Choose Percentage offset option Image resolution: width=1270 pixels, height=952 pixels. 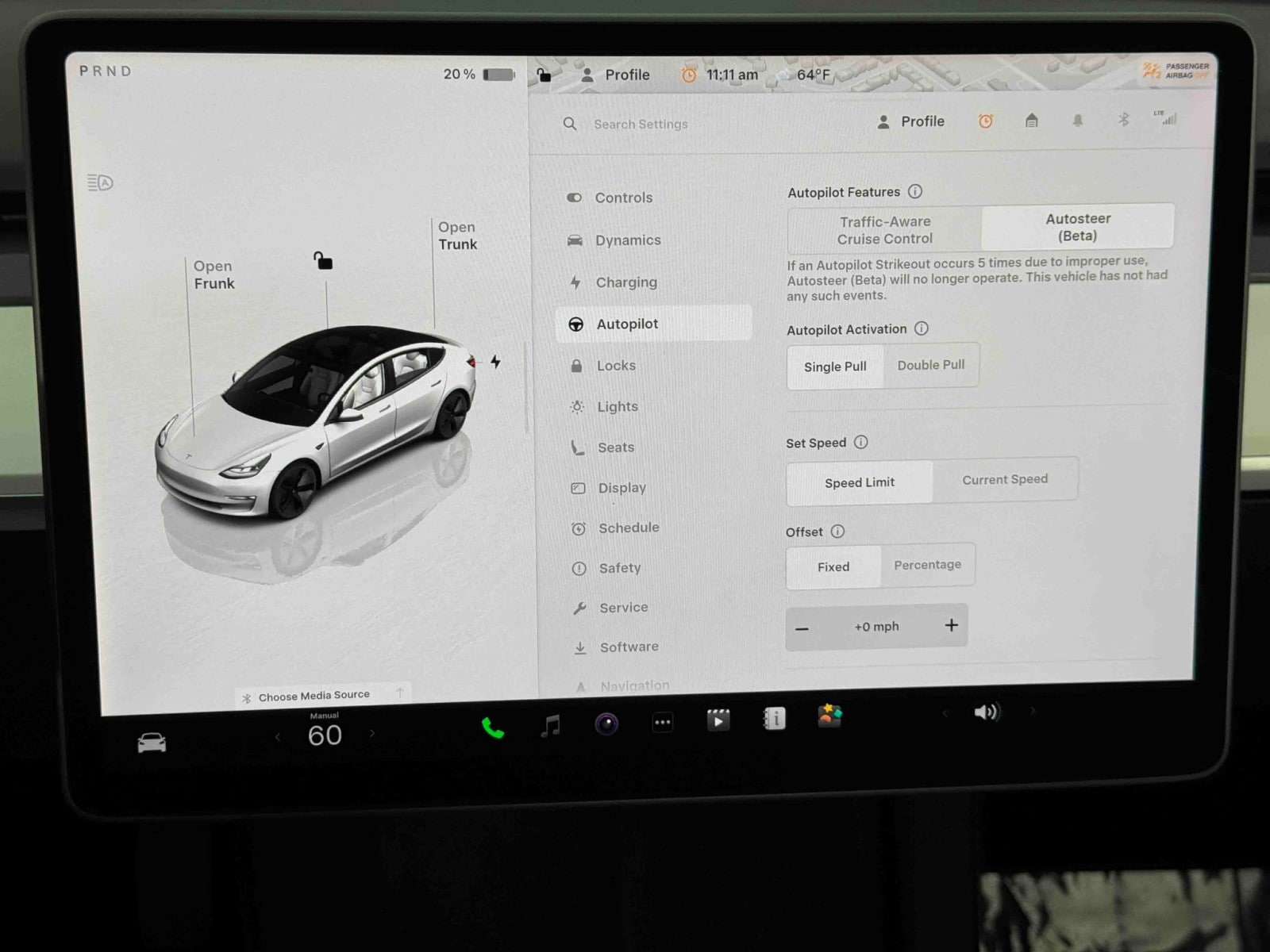click(927, 565)
